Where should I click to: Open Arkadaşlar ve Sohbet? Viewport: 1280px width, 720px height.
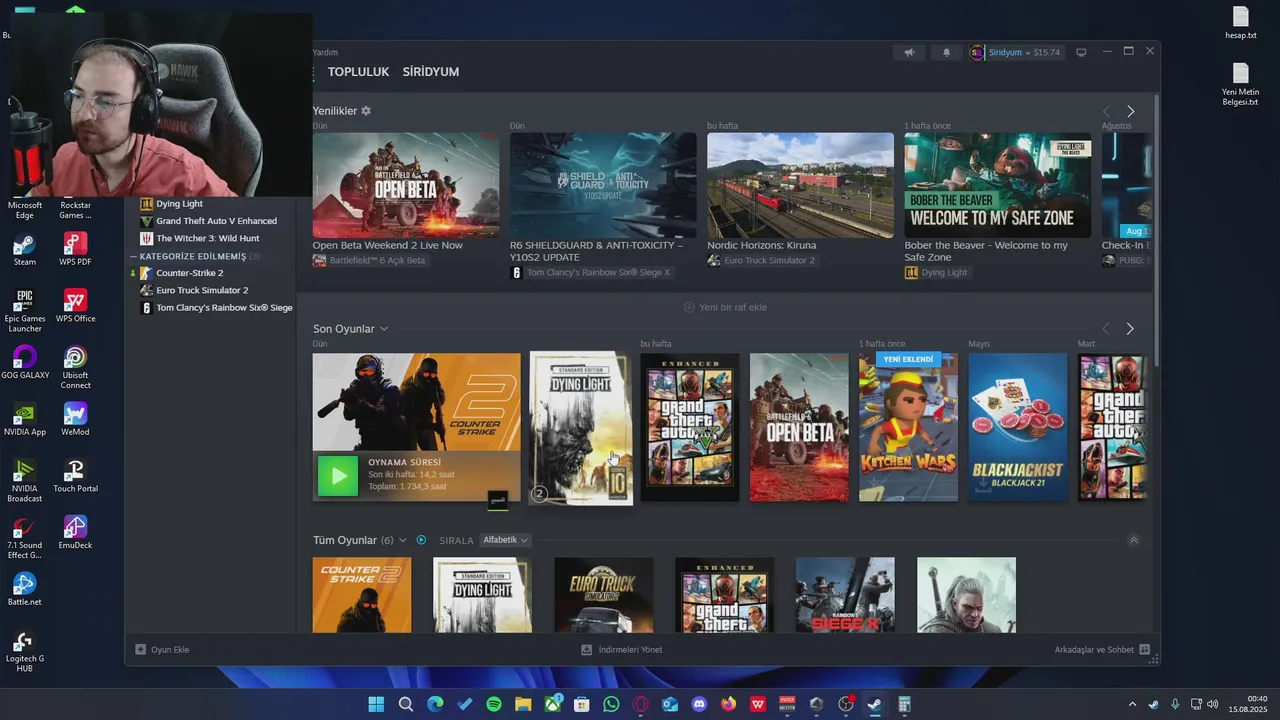(1102, 650)
